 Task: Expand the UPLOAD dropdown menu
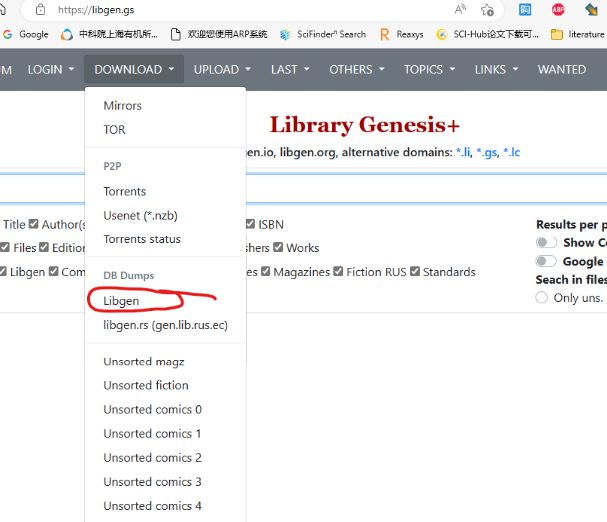(x=223, y=70)
